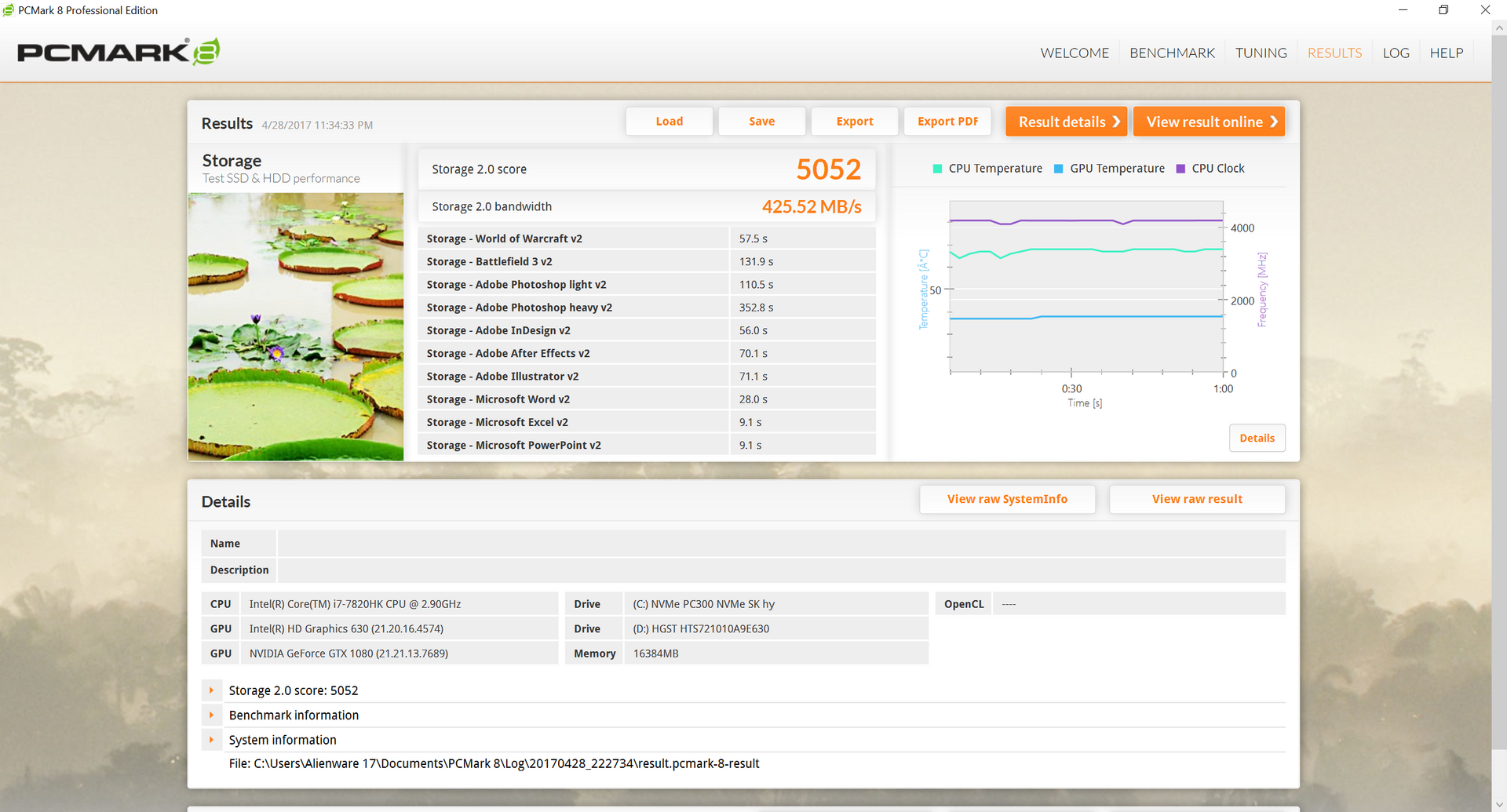Click the vertical scrollbar up arrow

click(1499, 27)
